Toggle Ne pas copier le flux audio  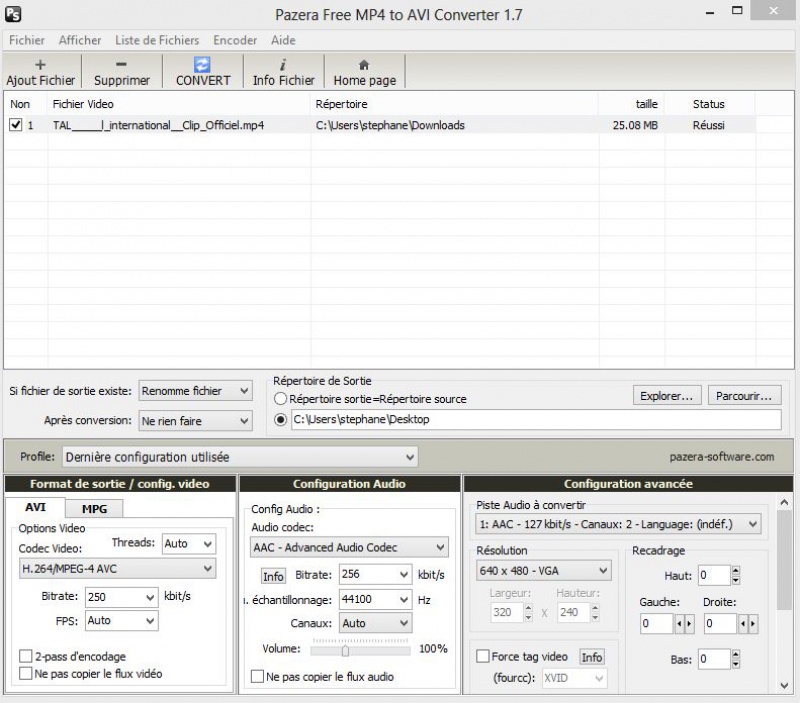point(257,677)
